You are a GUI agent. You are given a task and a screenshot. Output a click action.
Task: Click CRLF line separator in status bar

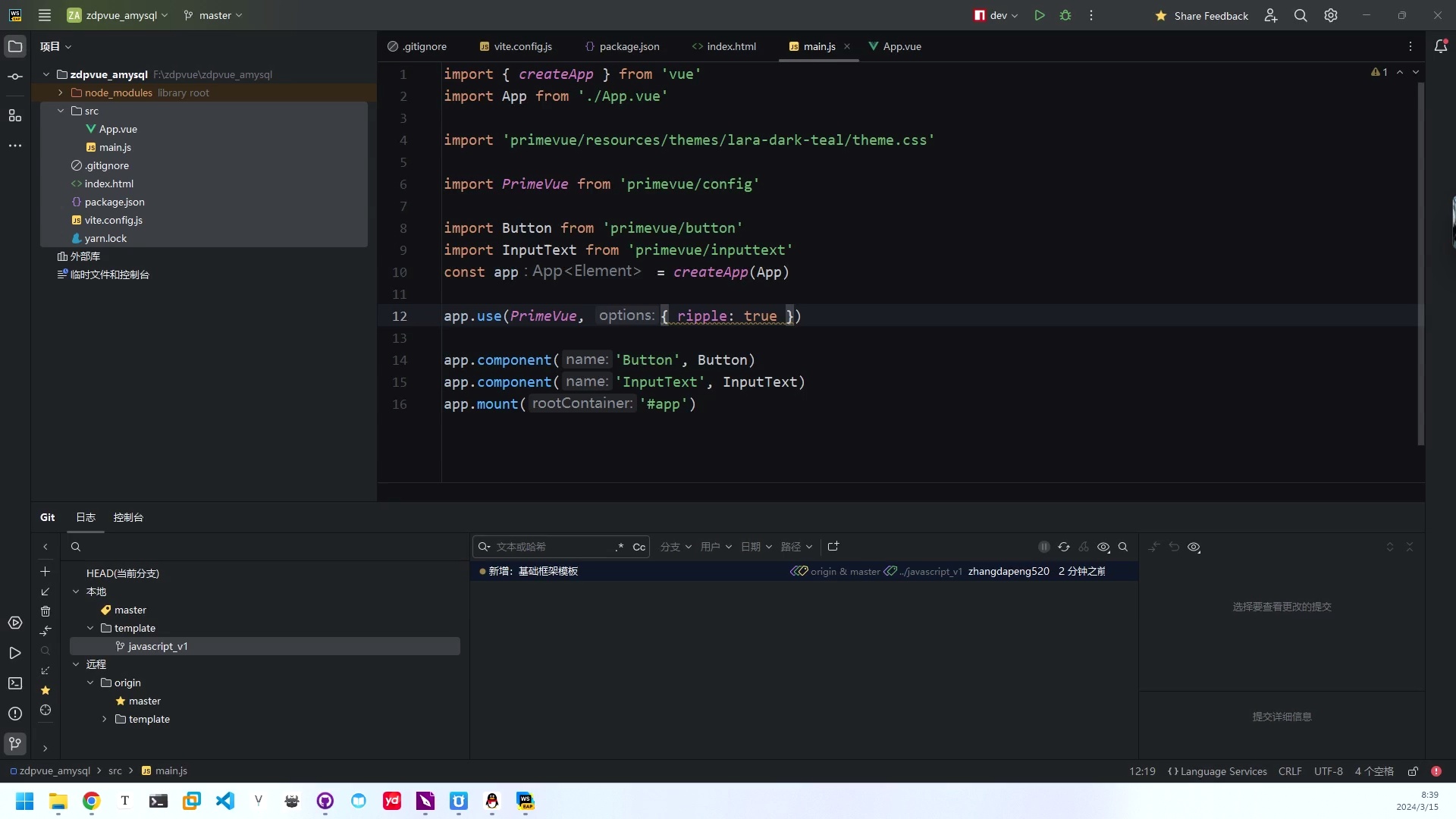coord(1290,771)
